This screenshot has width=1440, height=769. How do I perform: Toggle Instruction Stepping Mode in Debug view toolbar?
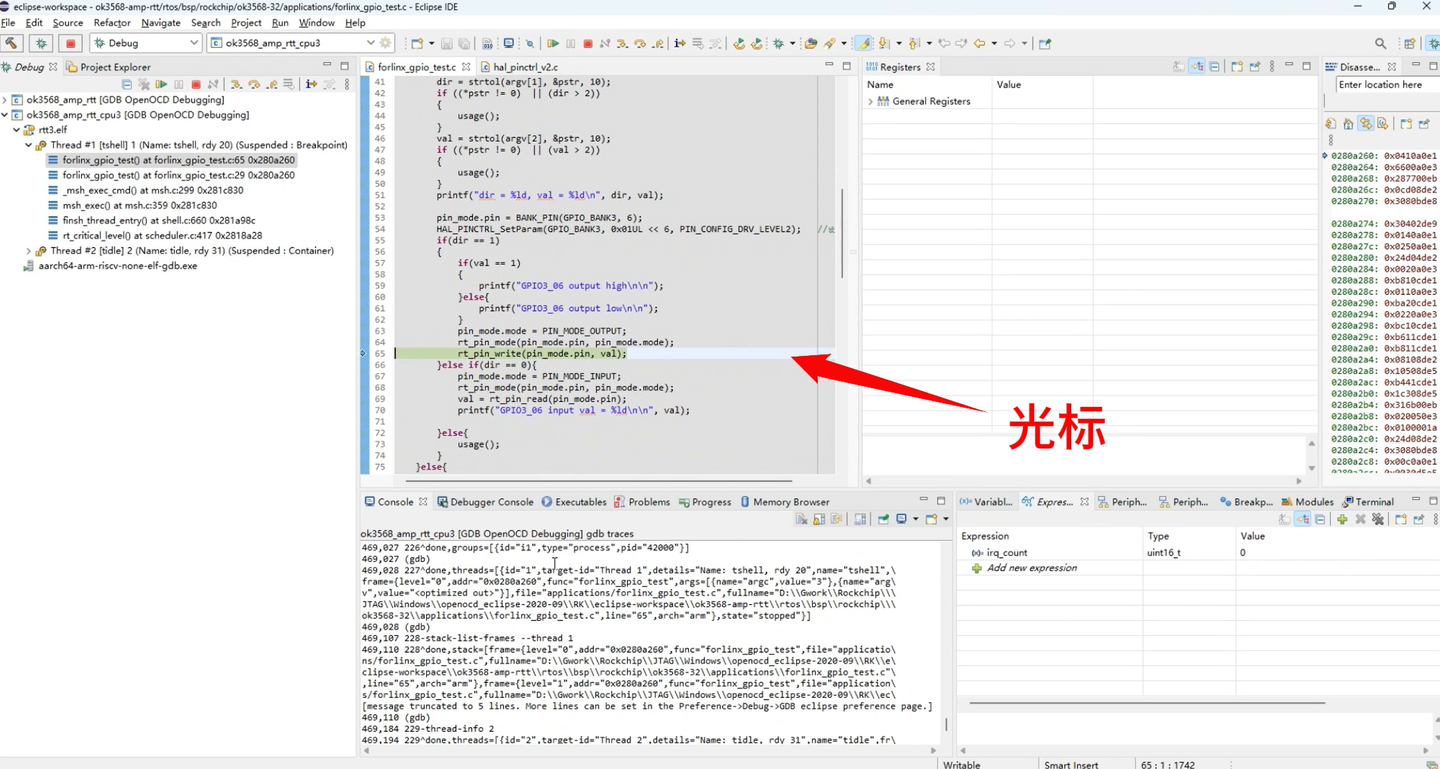point(311,85)
